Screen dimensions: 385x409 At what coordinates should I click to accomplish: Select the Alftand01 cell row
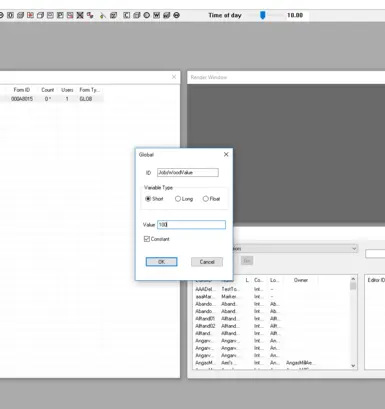pyautogui.click(x=272, y=318)
